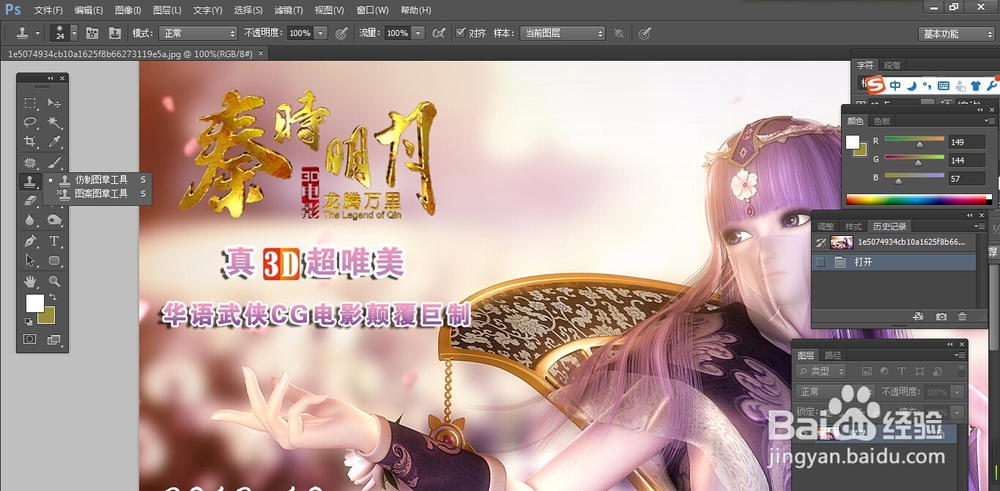Open the Clone Source panel from options bar
Image resolution: width=1000 pixels, height=491 pixels.
tap(115, 33)
